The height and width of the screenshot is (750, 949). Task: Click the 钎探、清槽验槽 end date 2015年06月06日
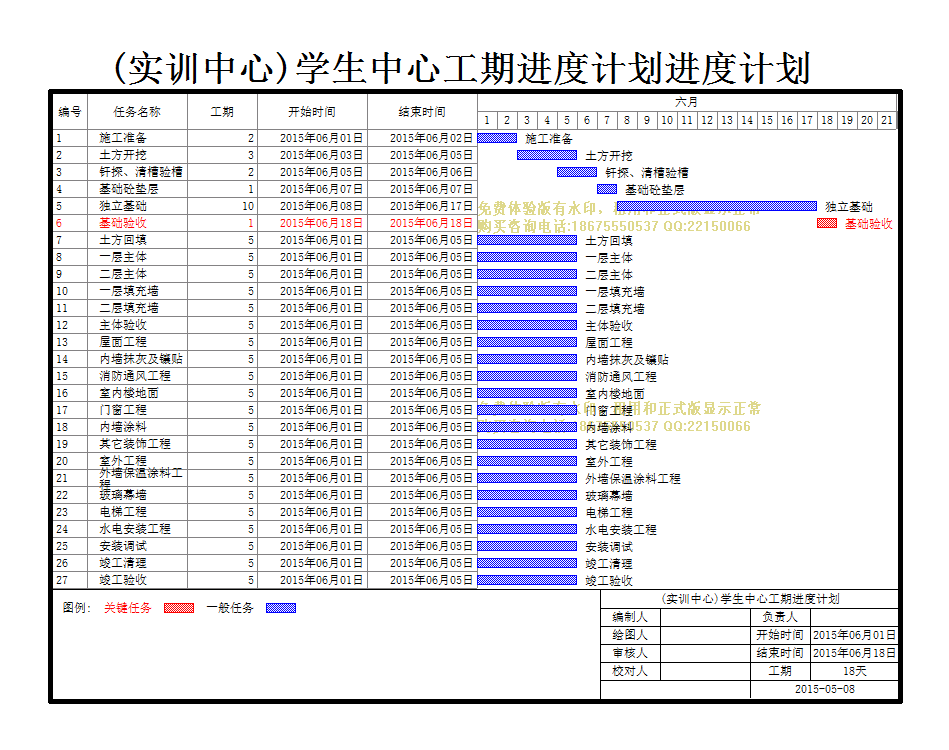click(432, 172)
